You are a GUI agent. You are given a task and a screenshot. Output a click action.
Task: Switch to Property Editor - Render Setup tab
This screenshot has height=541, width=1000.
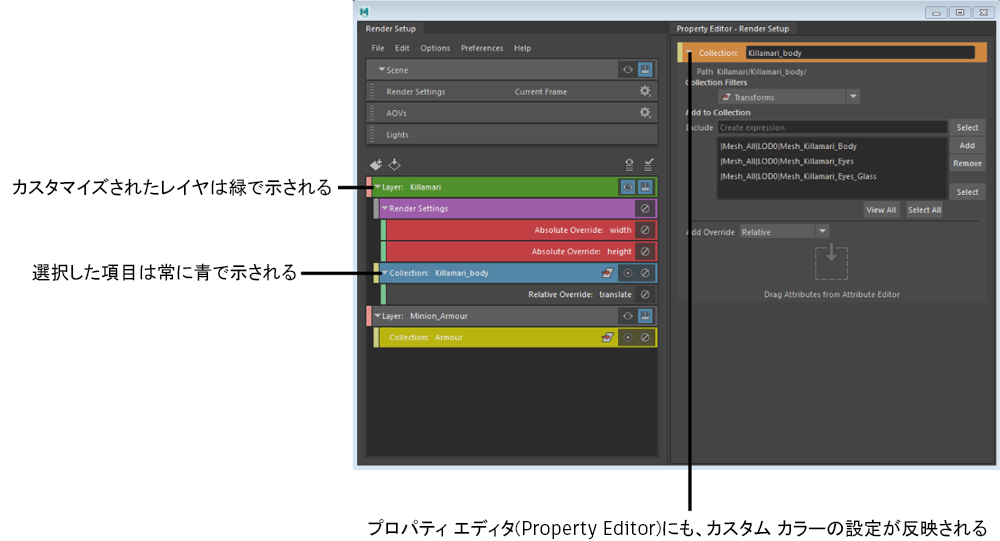click(732, 29)
